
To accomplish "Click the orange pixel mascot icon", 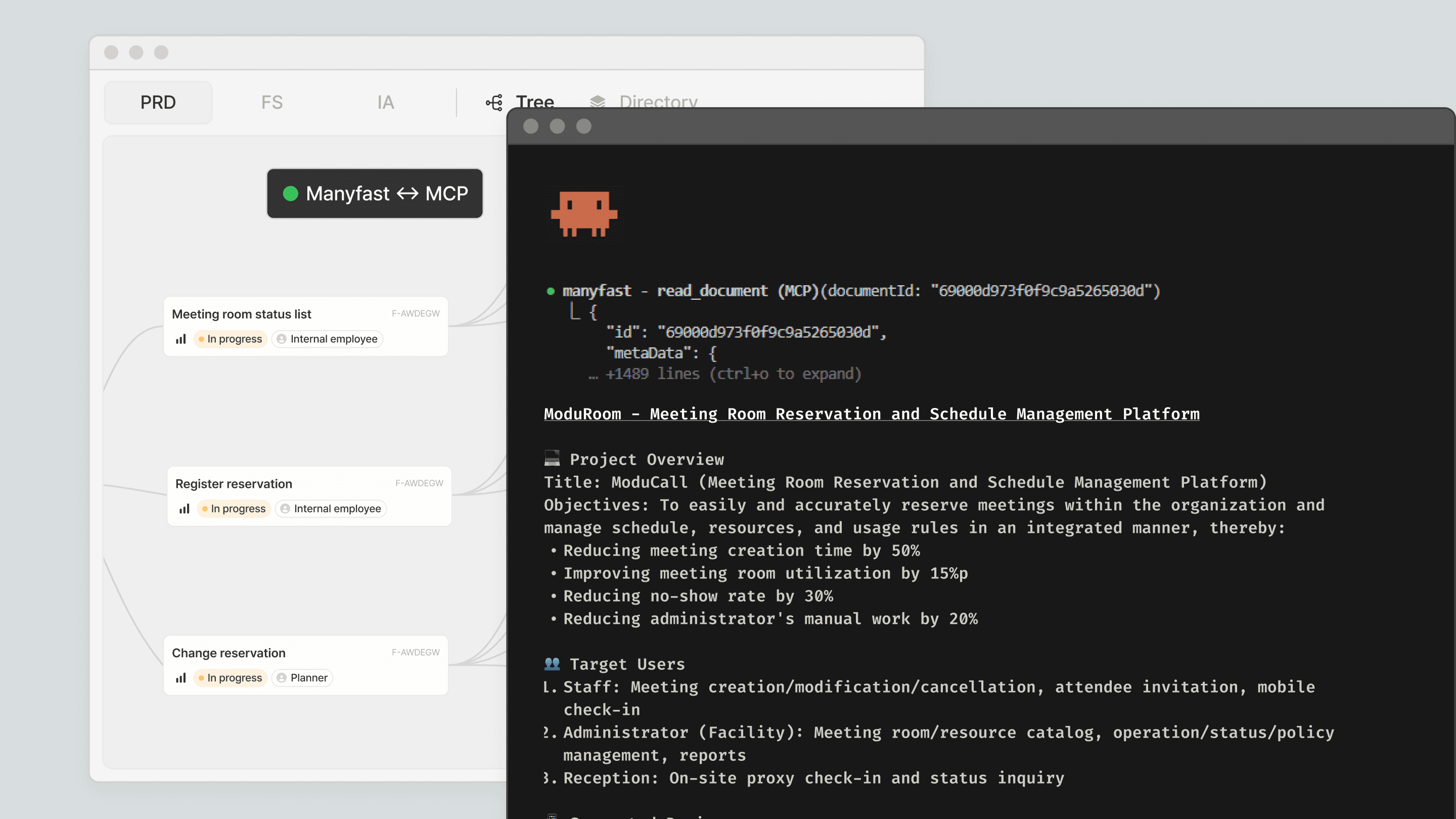I will (x=584, y=214).
